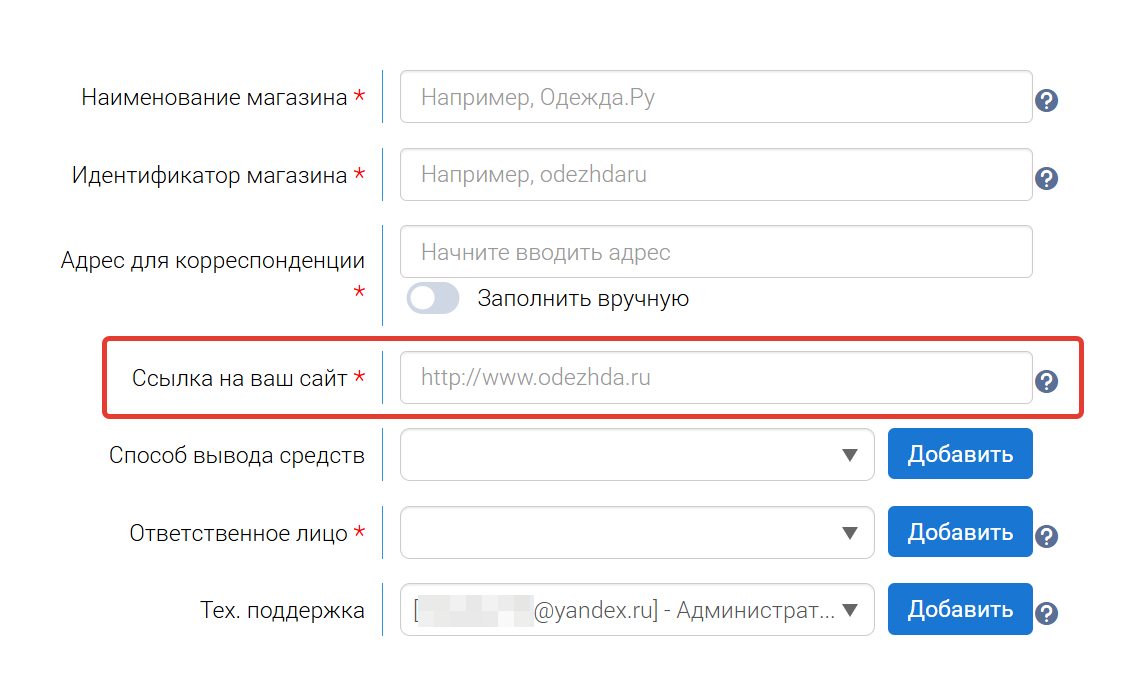This screenshot has height=684, width=1130.
Task: Click Добавить next to Способ вывода средств
Action: (x=960, y=454)
